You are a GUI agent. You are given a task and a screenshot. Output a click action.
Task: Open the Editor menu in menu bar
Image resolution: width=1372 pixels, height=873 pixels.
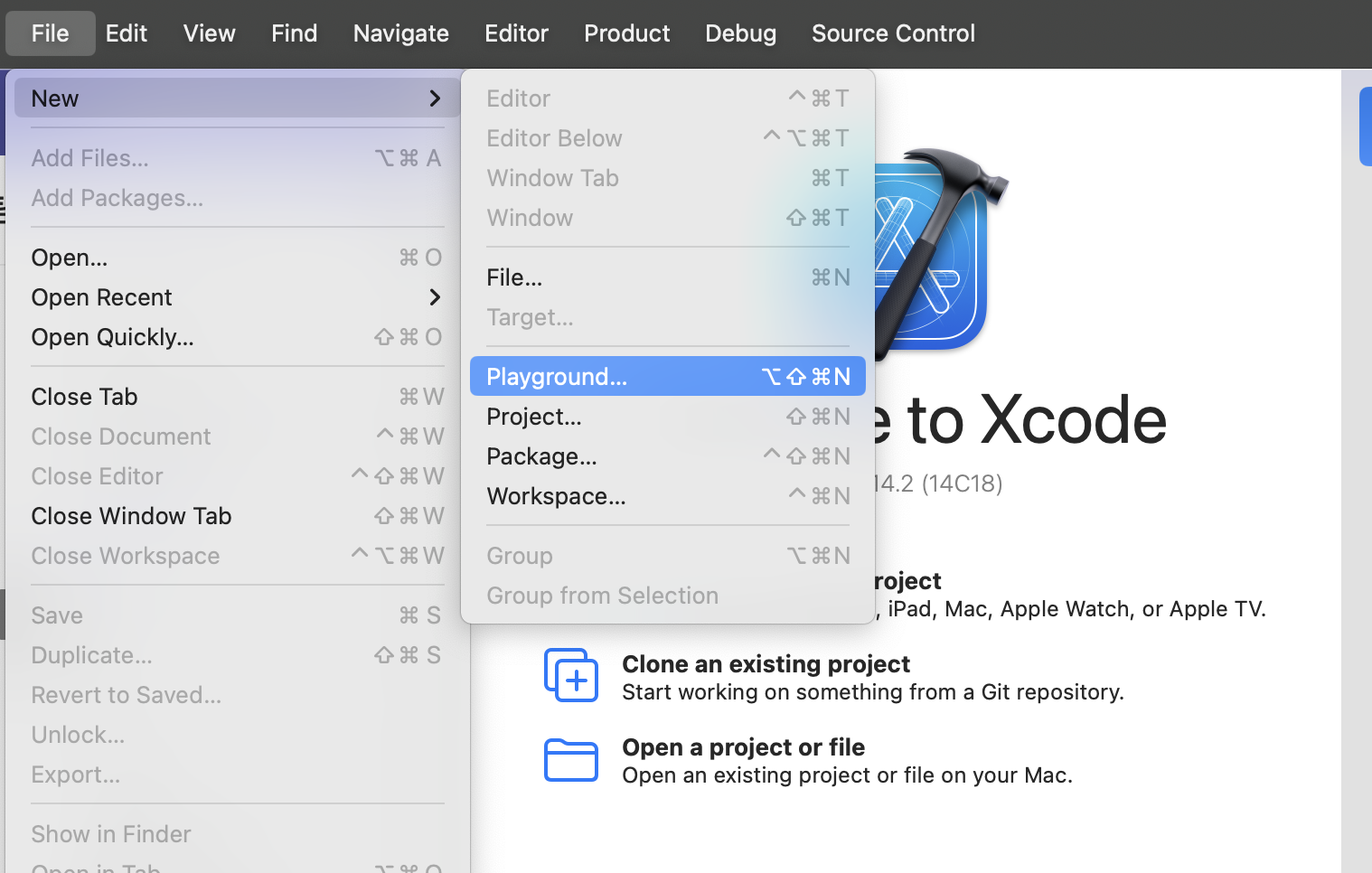(x=517, y=33)
